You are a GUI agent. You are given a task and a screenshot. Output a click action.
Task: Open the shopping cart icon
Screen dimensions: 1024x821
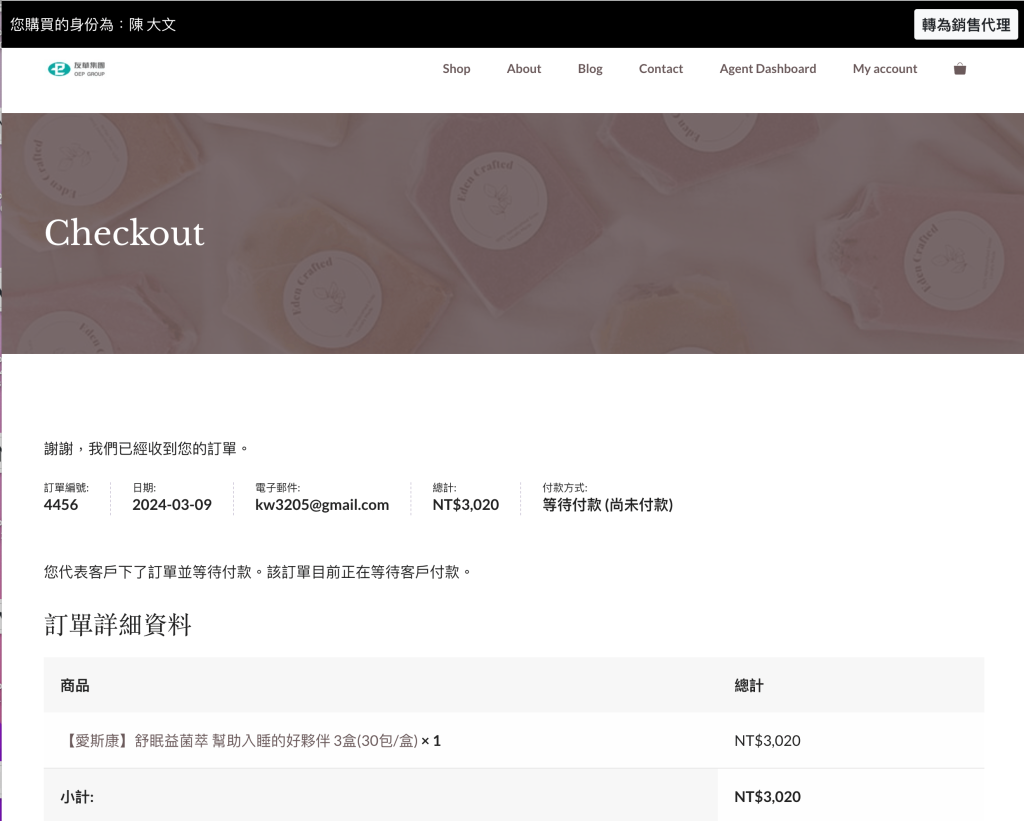[x=959, y=69]
